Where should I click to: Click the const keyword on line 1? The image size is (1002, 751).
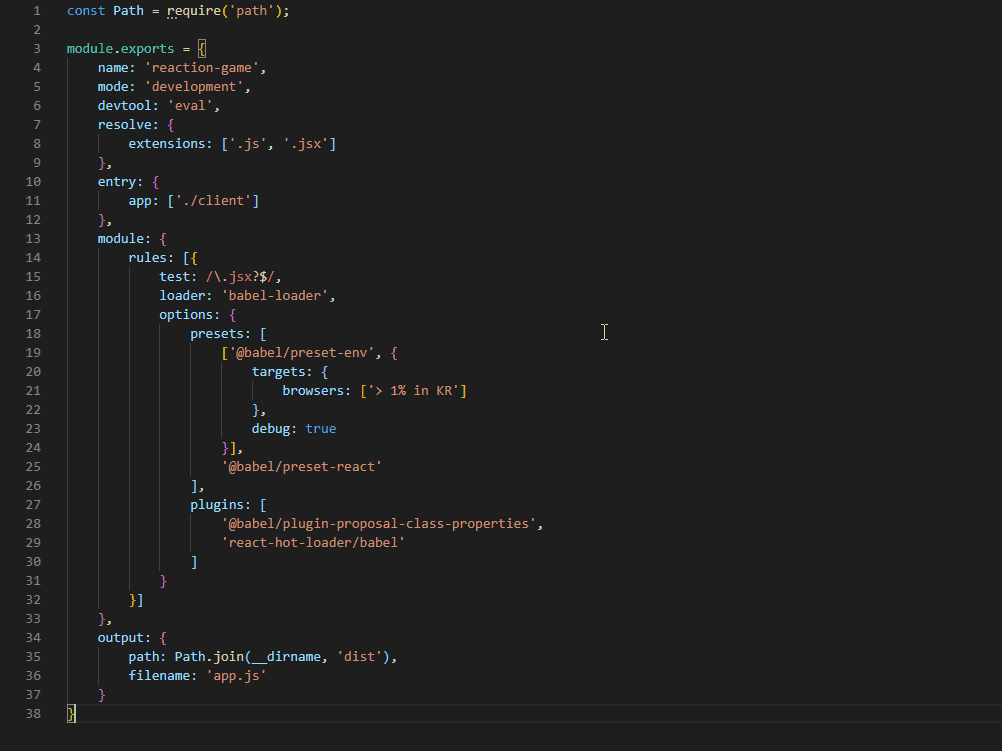point(86,11)
